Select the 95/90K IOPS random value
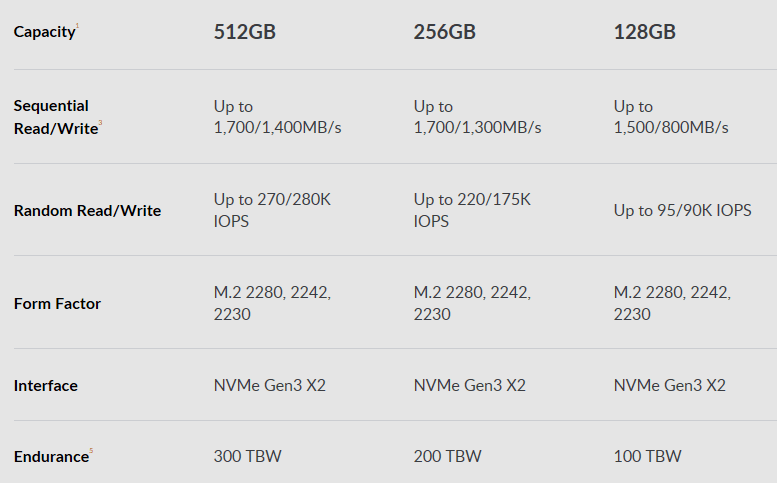The height and width of the screenshot is (483, 777). (x=682, y=211)
